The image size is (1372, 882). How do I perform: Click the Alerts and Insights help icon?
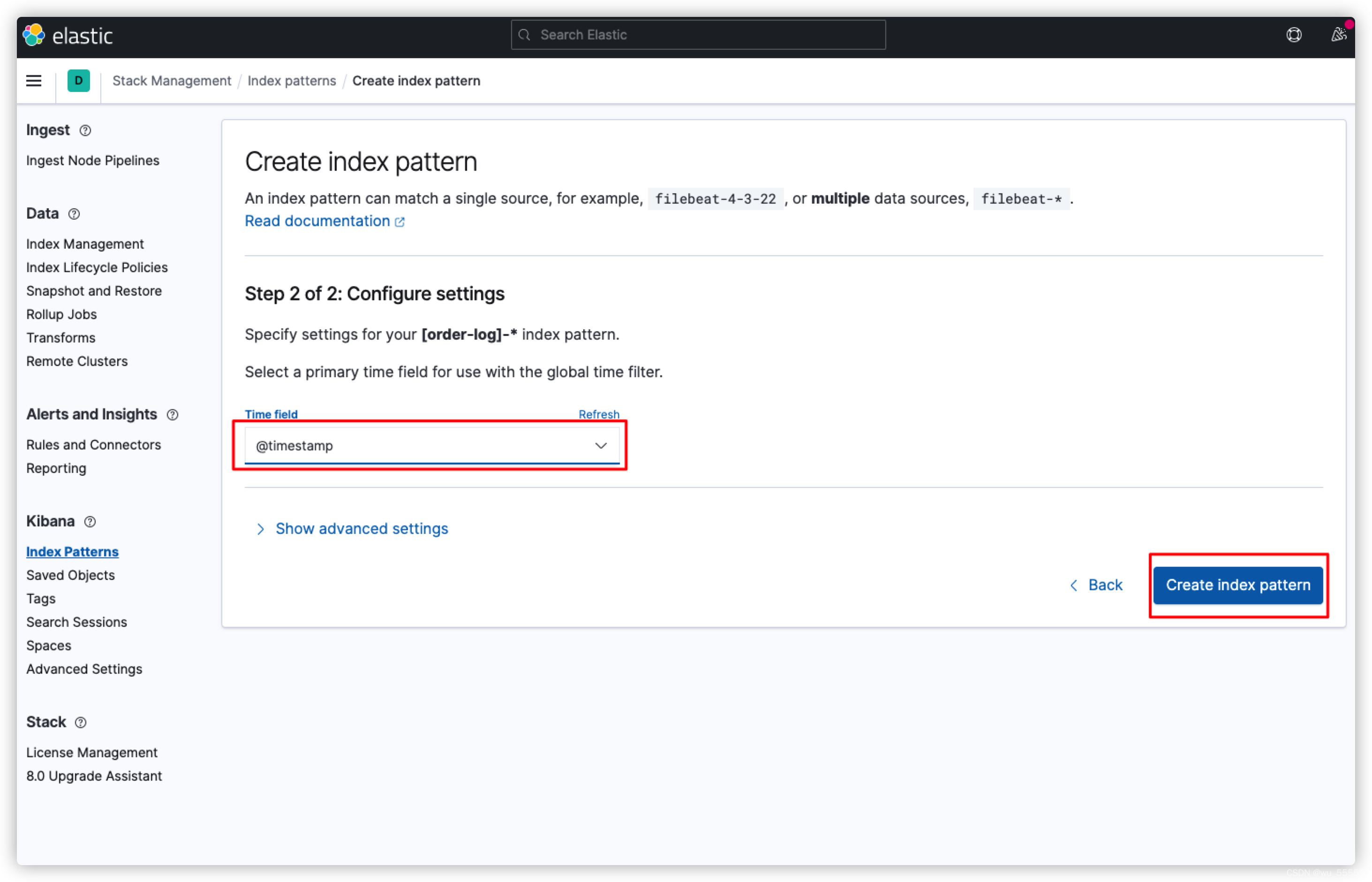(x=172, y=415)
